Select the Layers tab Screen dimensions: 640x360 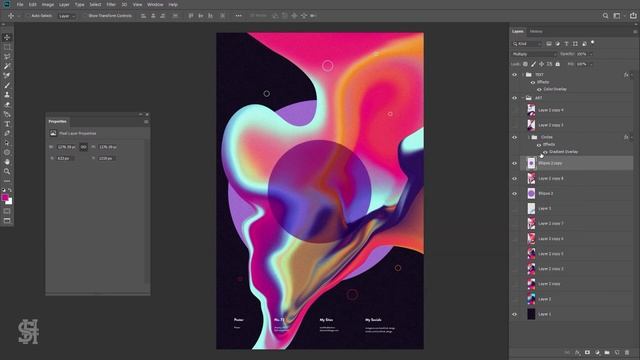click(518, 31)
